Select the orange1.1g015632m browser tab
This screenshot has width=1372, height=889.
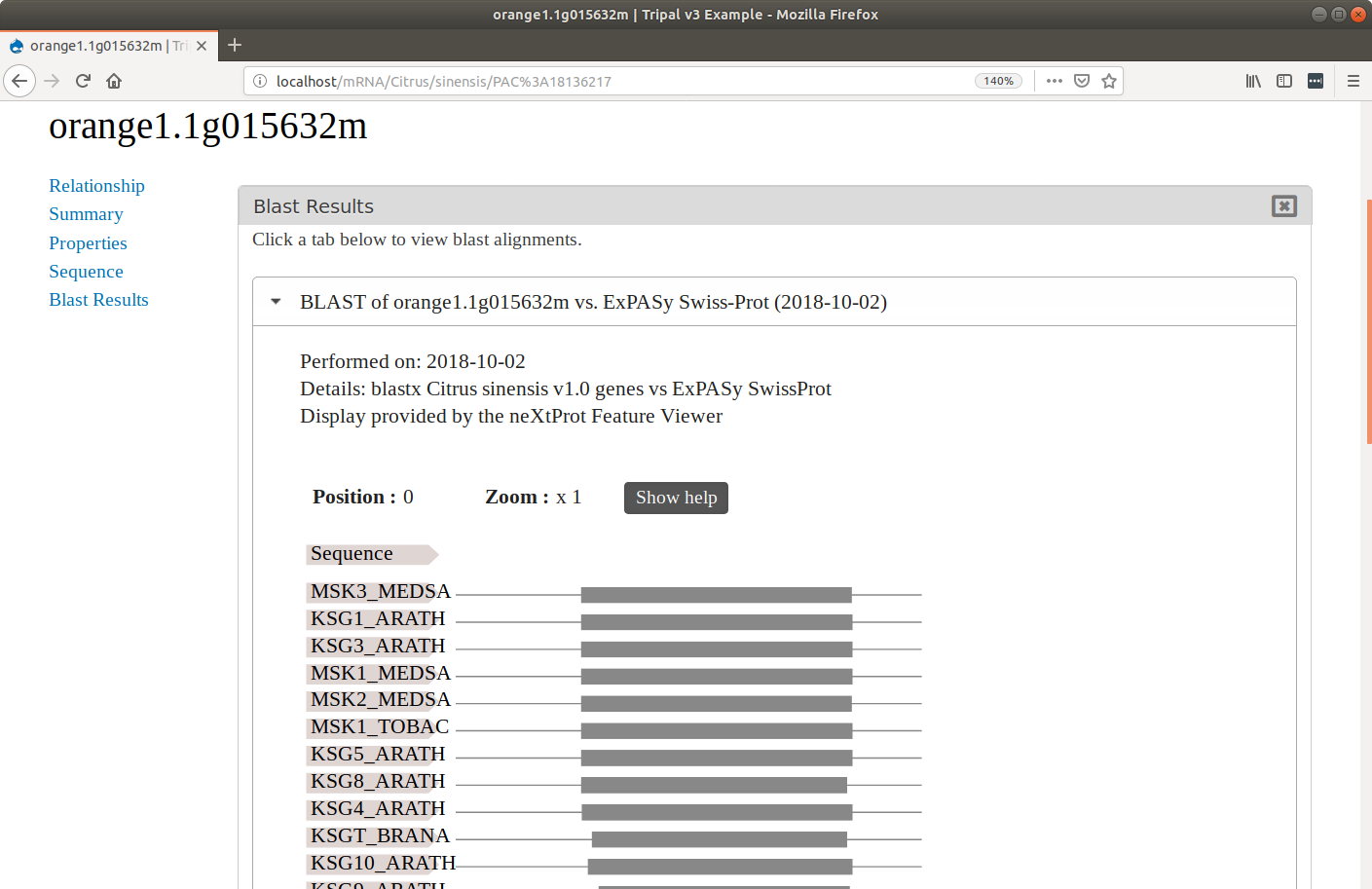(x=108, y=46)
